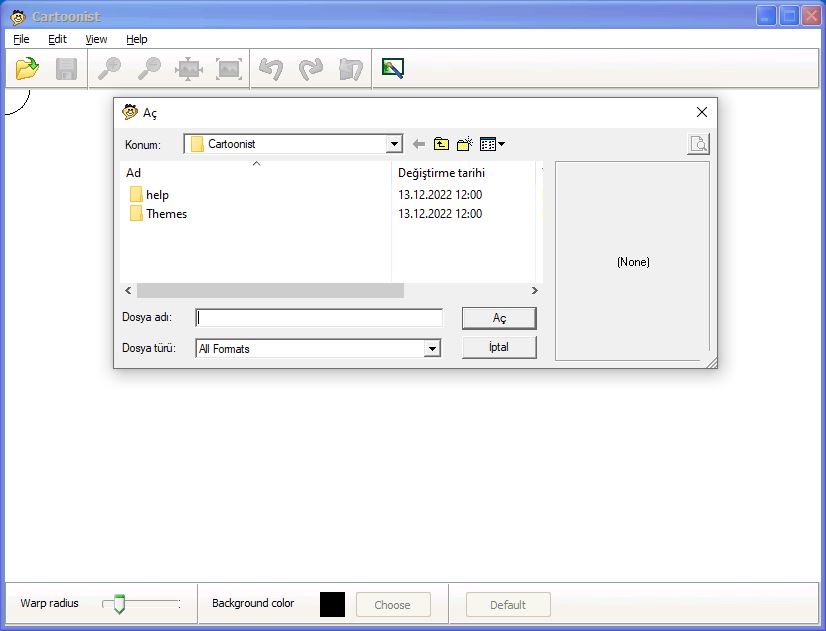Select the Themes folder name
Viewport: 826px width, 631px height.
tap(166, 214)
